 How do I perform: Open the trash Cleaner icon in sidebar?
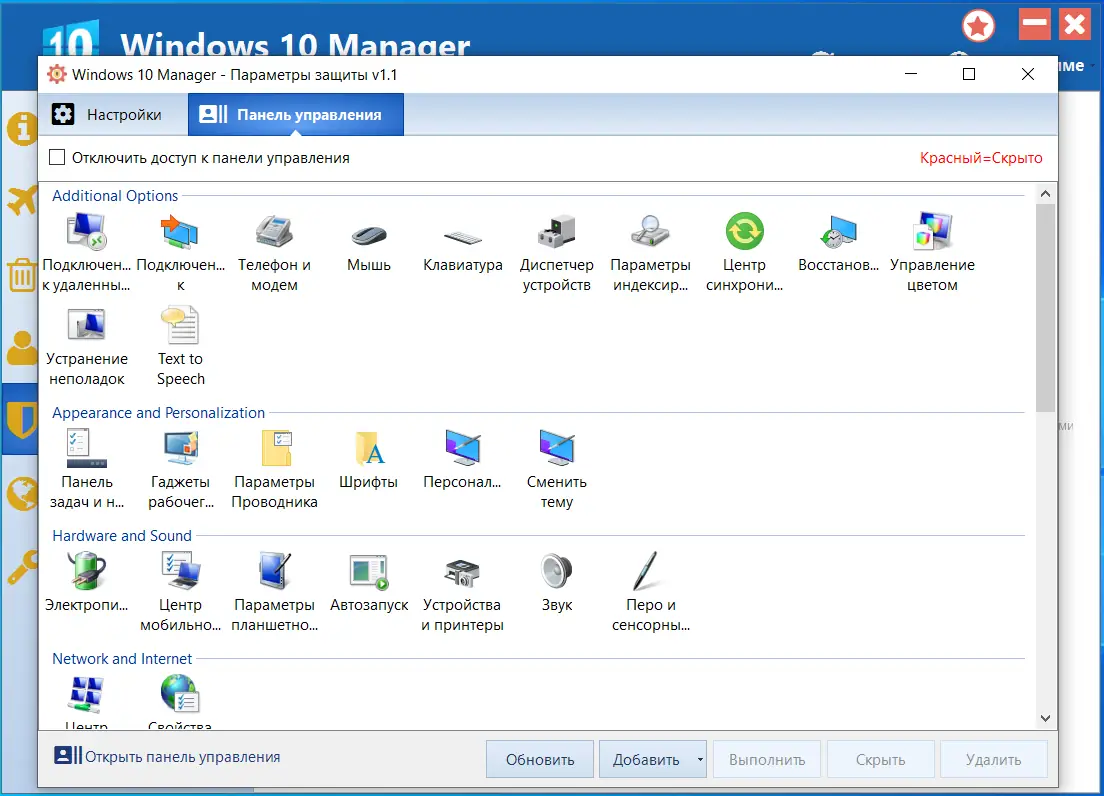coord(21,274)
